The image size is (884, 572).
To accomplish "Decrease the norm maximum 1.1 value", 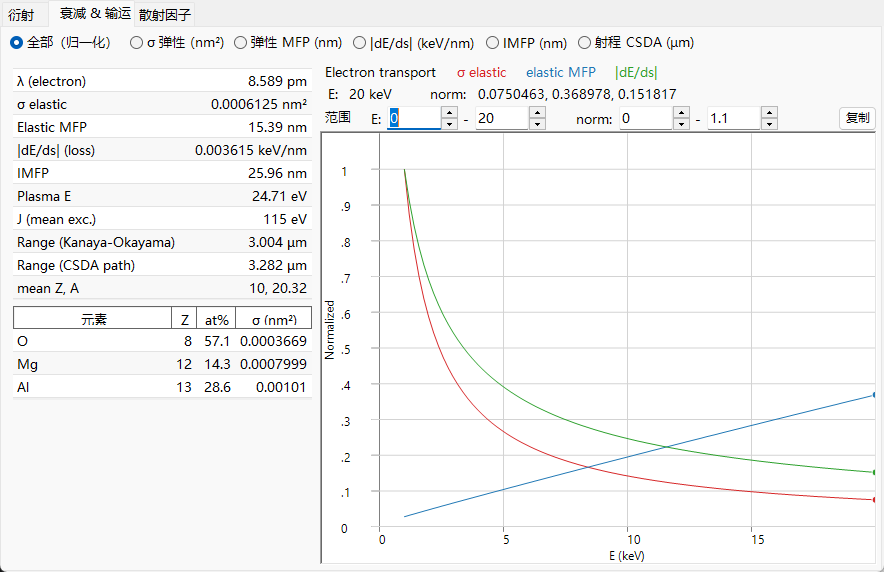I will click(770, 124).
